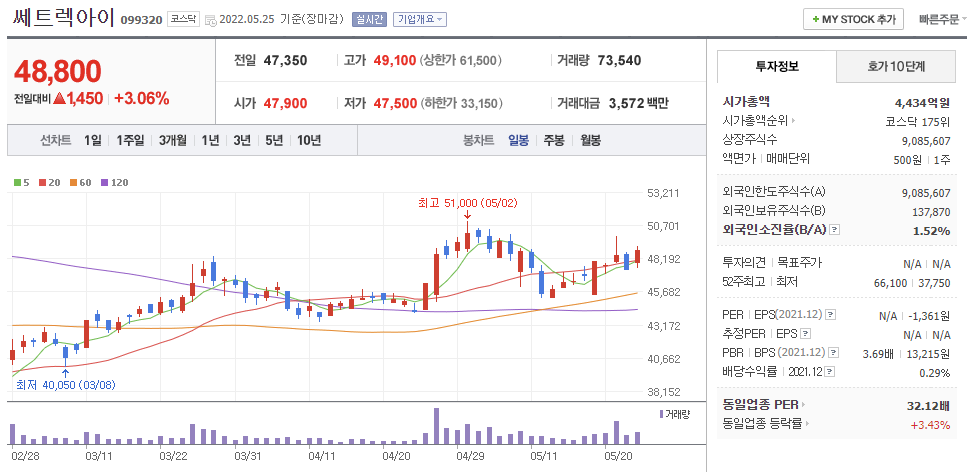975x472 pixels.
Task: Click the 외국인보유주식수 value 137,870
Action: click(x=931, y=211)
